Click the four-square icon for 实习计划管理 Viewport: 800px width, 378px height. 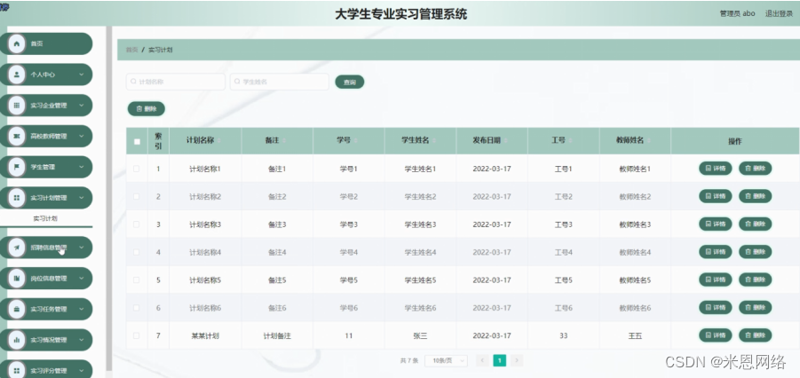(17, 197)
